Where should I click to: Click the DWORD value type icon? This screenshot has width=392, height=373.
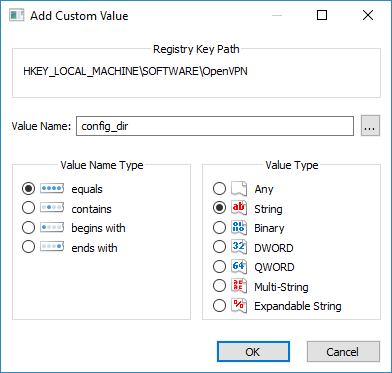[x=239, y=247]
